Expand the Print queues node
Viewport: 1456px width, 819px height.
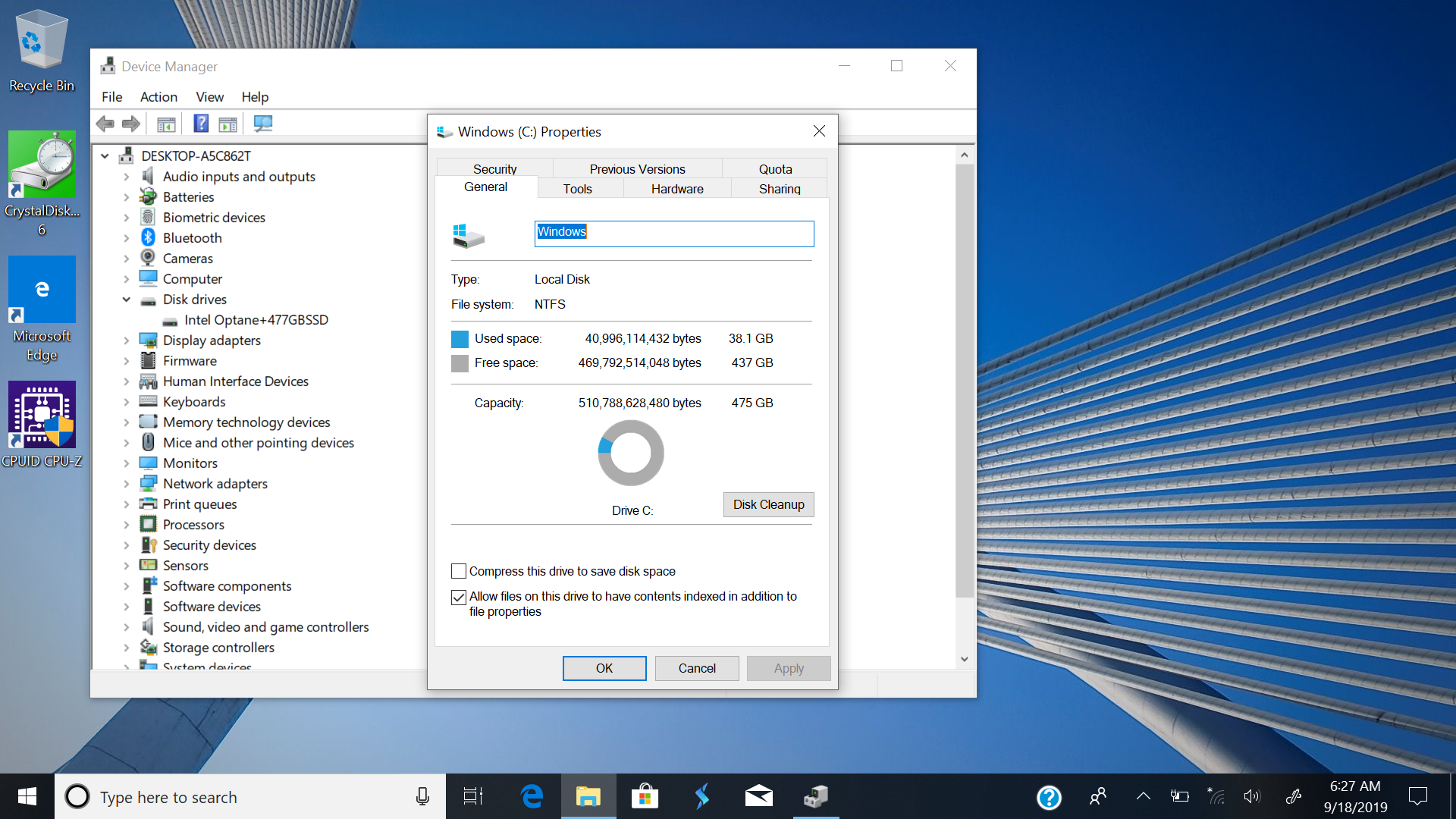pyautogui.click(x=127, y=504)
